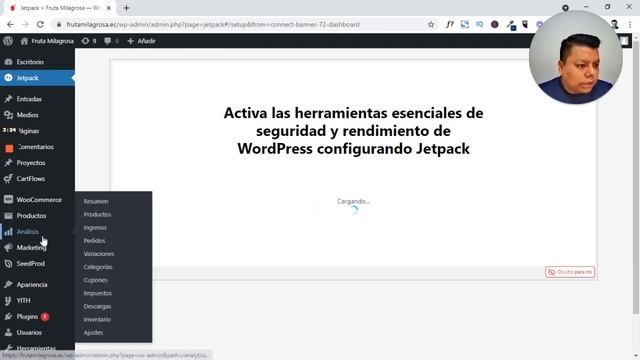Screen dimensions: 640x360
Task: Click the Añadir plus icon
Action: pos(131,41)
